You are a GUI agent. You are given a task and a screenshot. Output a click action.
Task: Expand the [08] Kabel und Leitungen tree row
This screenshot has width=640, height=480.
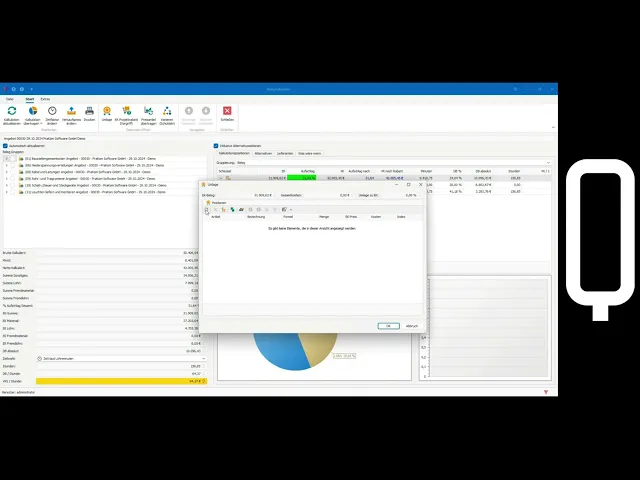coord(7,172)
